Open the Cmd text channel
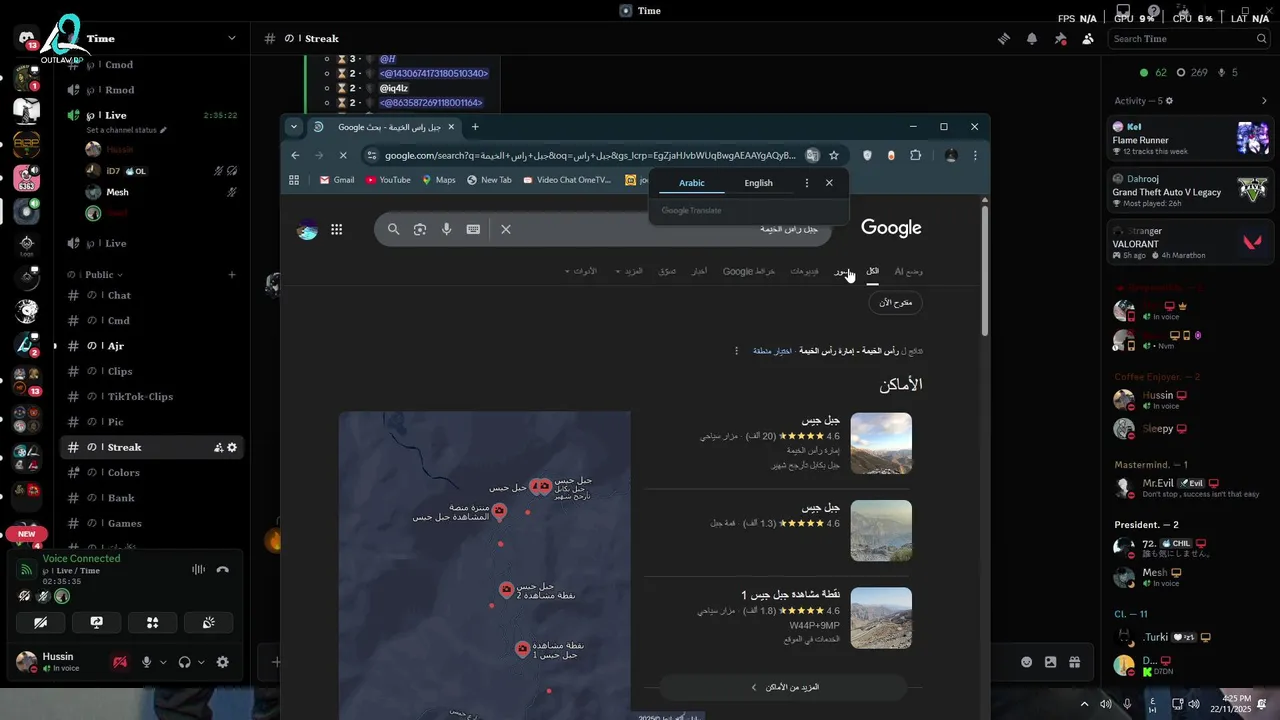 coord(153,321)
